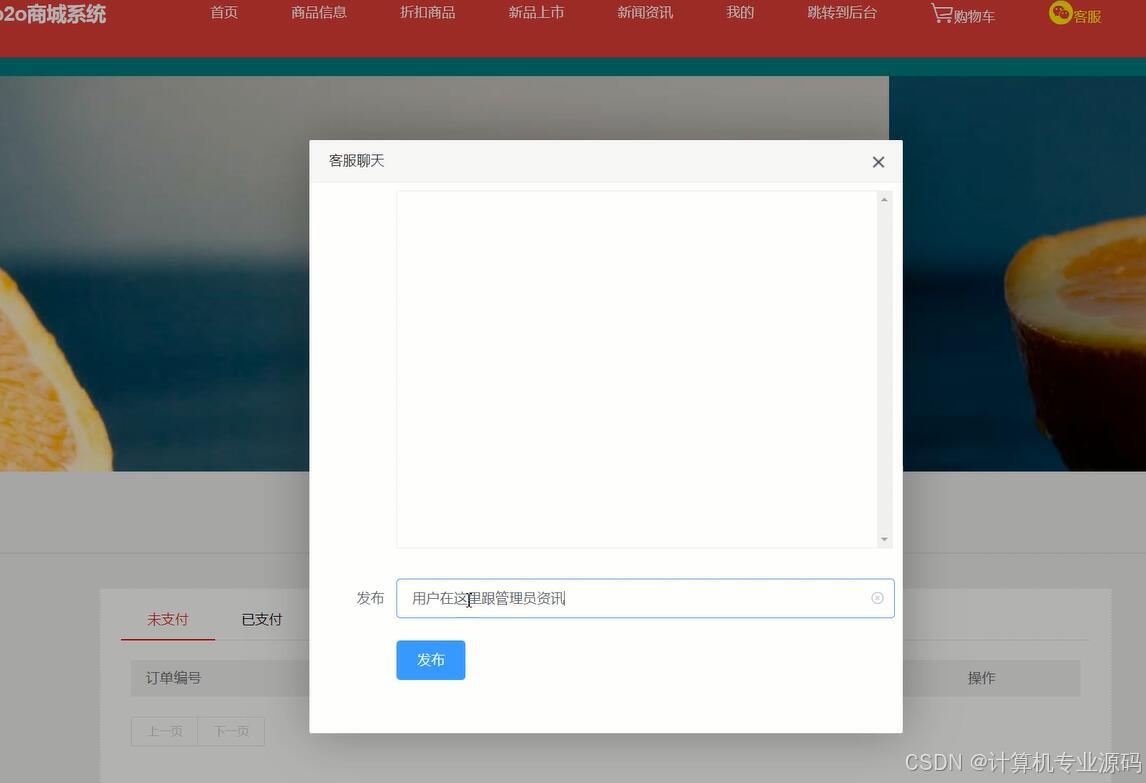Click the scroll-up arrow in the chat window
This screenshot has height=783, width=1146.
click(x=884, y=198)
